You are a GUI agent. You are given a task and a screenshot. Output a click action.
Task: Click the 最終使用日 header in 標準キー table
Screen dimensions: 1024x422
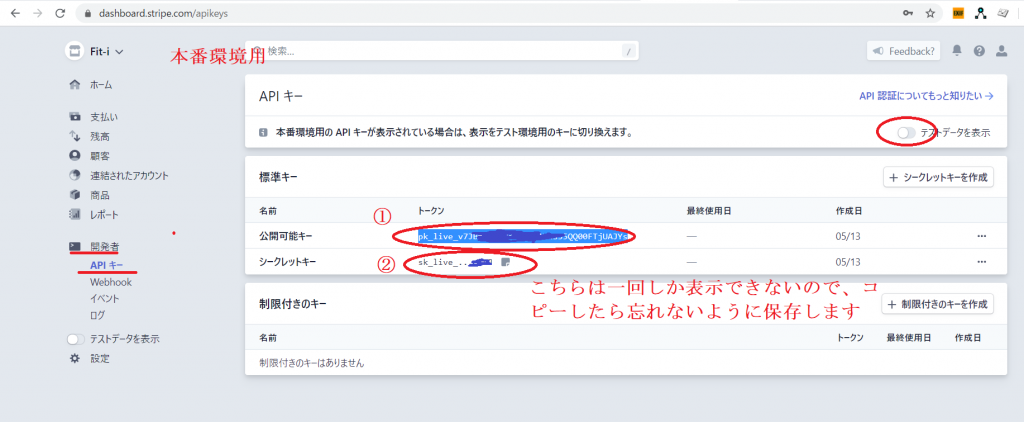pyautogui.click(x=709, y=211)
